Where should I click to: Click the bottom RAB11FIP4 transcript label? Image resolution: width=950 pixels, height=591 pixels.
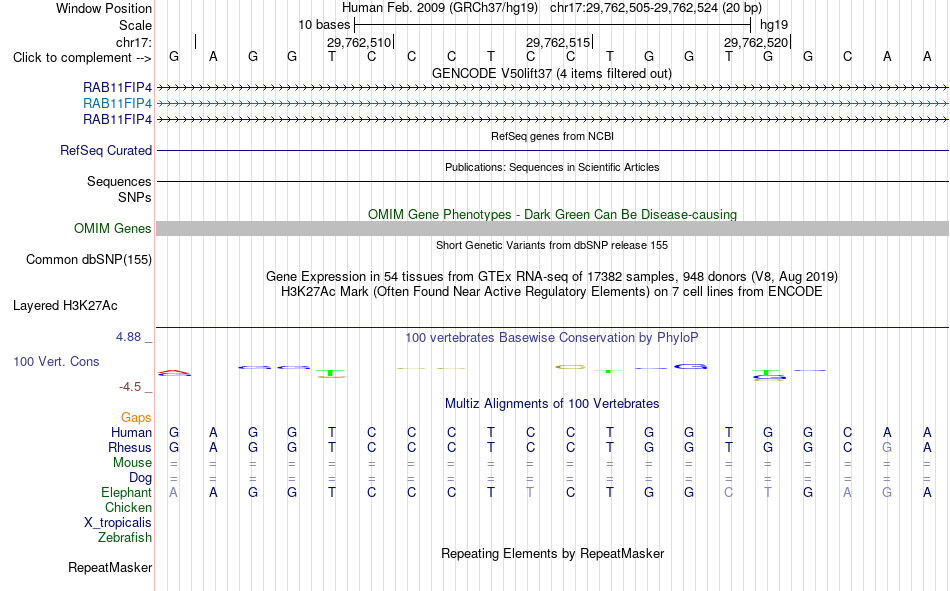(118, 119)
